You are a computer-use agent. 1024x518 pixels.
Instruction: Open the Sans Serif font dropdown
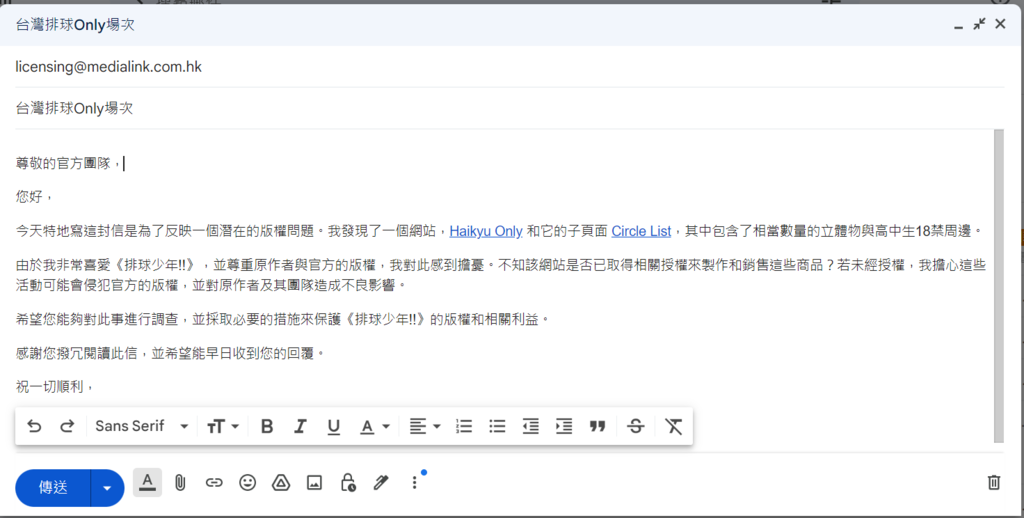(x=142, y=427)
